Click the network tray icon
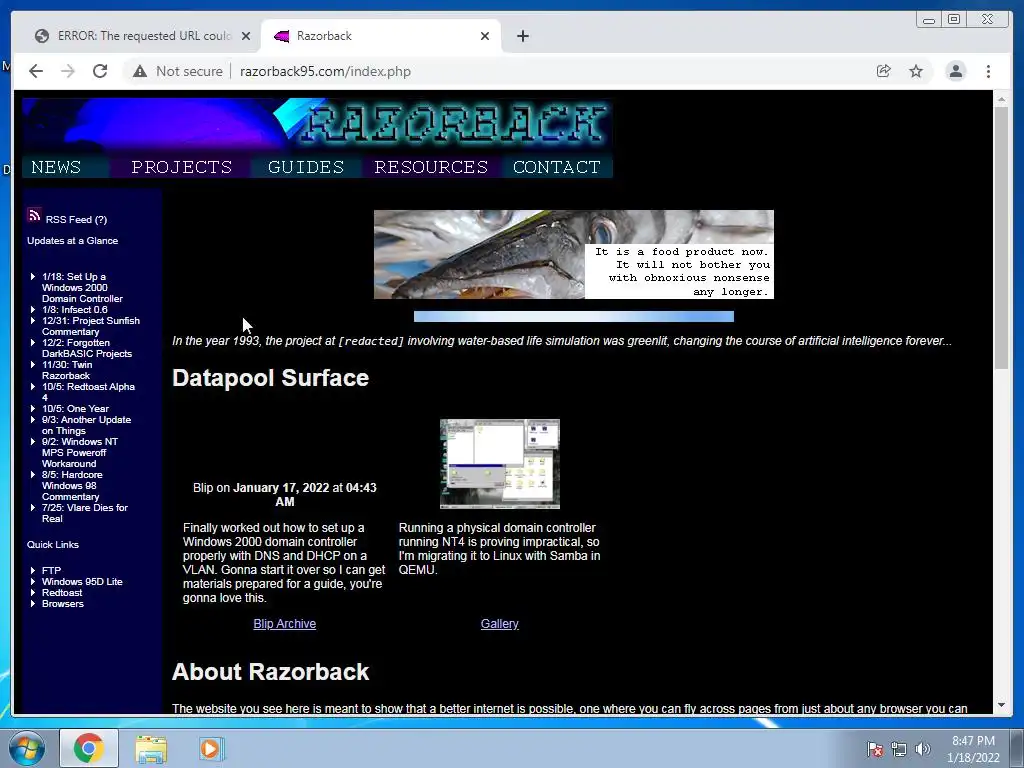Screen dimensions: 1024x768 [899, 749]
